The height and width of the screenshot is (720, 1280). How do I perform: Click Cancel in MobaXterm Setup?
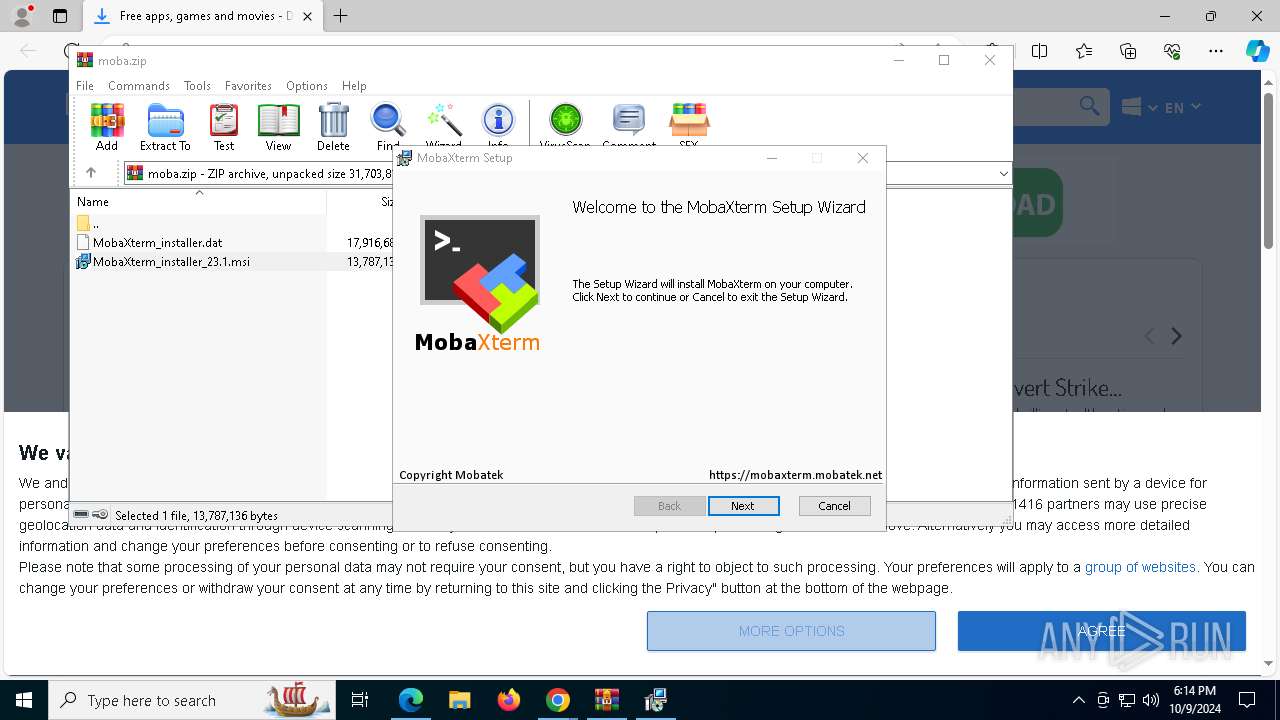click(x=834, y=506)
